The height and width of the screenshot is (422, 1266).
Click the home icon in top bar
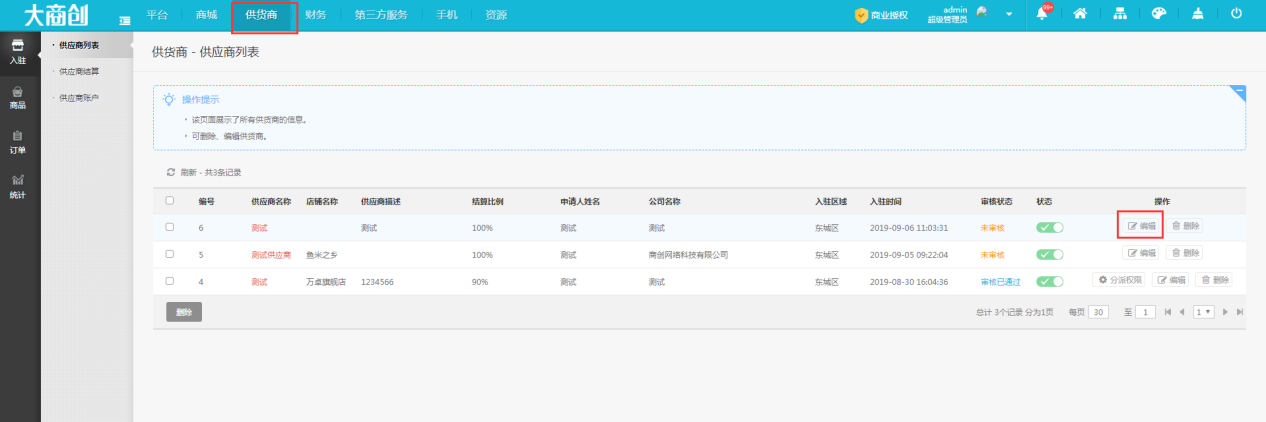click(x=1080, y=15)
